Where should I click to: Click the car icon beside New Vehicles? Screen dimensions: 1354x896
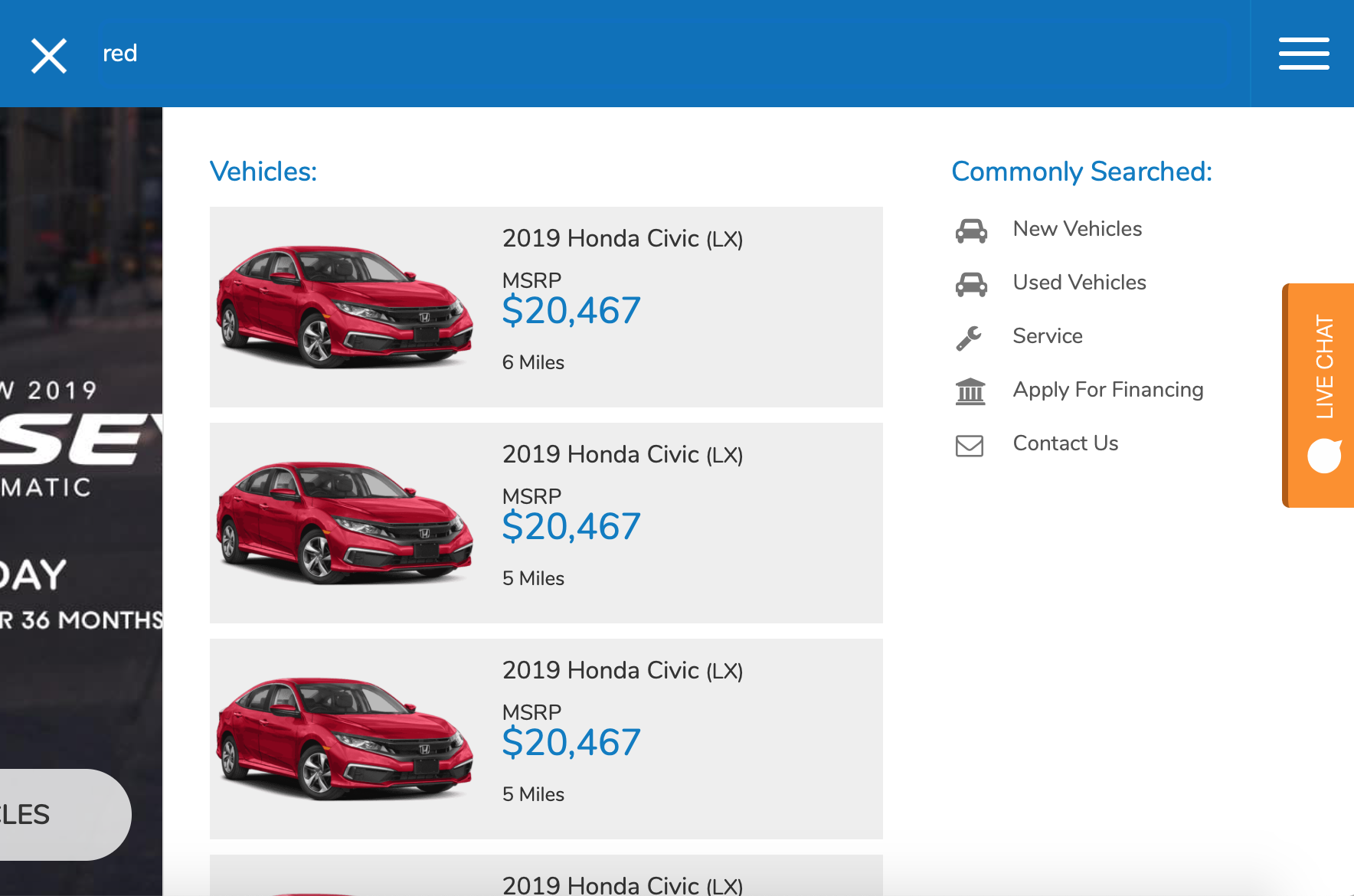(971, 231)
